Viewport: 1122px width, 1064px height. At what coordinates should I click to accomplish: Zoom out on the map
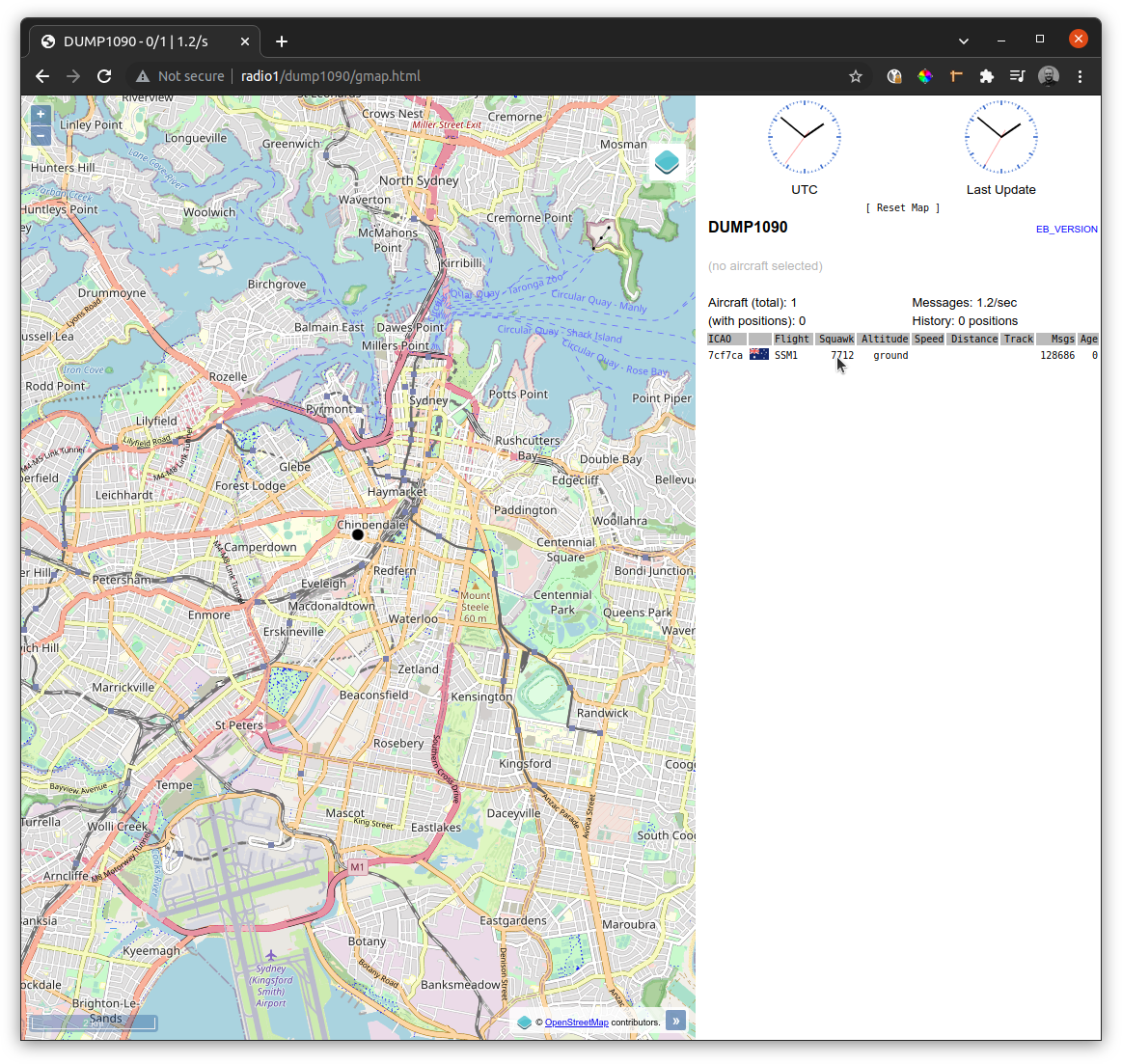click(41, 136)
